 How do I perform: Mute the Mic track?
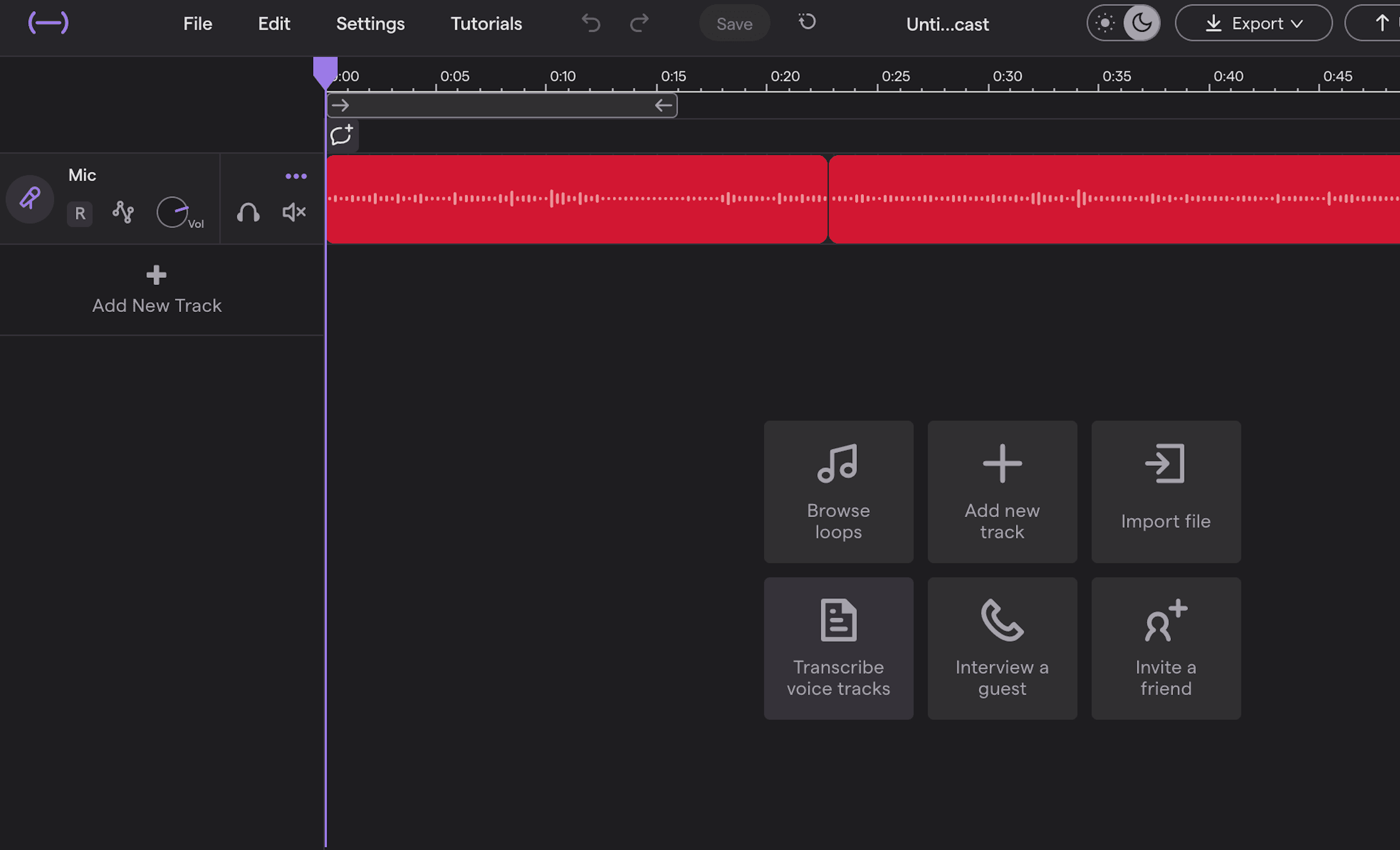tap(294, 213)
